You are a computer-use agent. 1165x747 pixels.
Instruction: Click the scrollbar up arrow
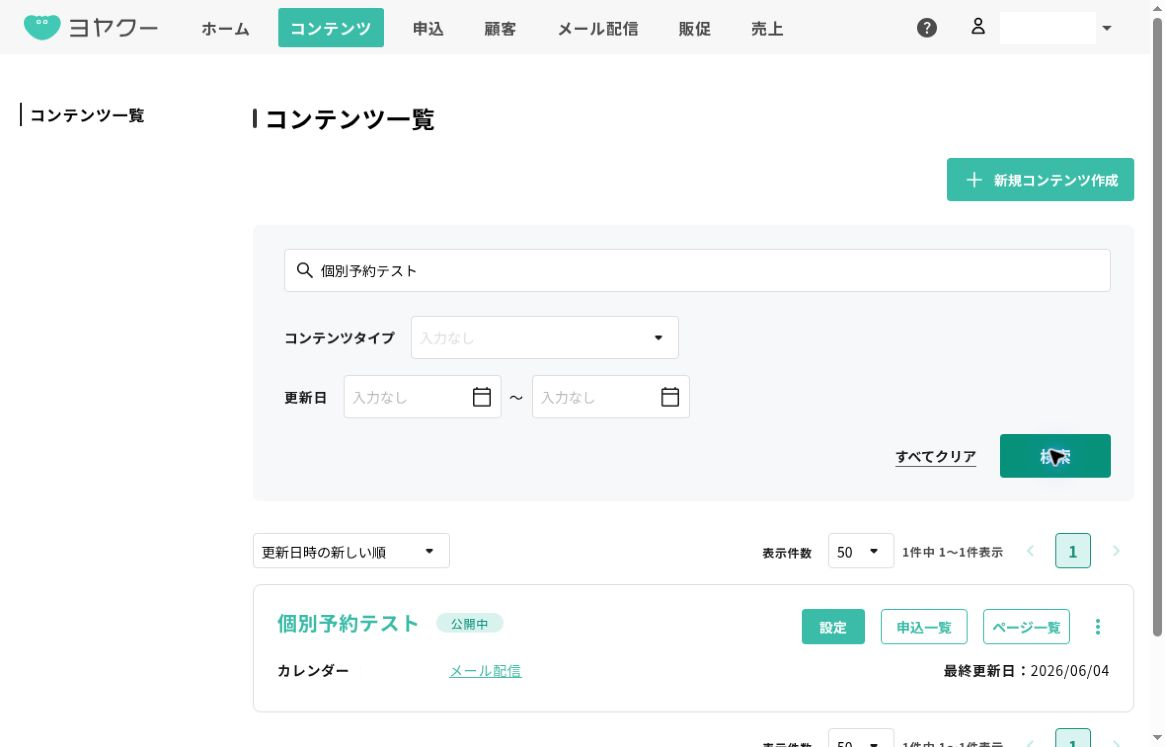(x=1157, y=7)
